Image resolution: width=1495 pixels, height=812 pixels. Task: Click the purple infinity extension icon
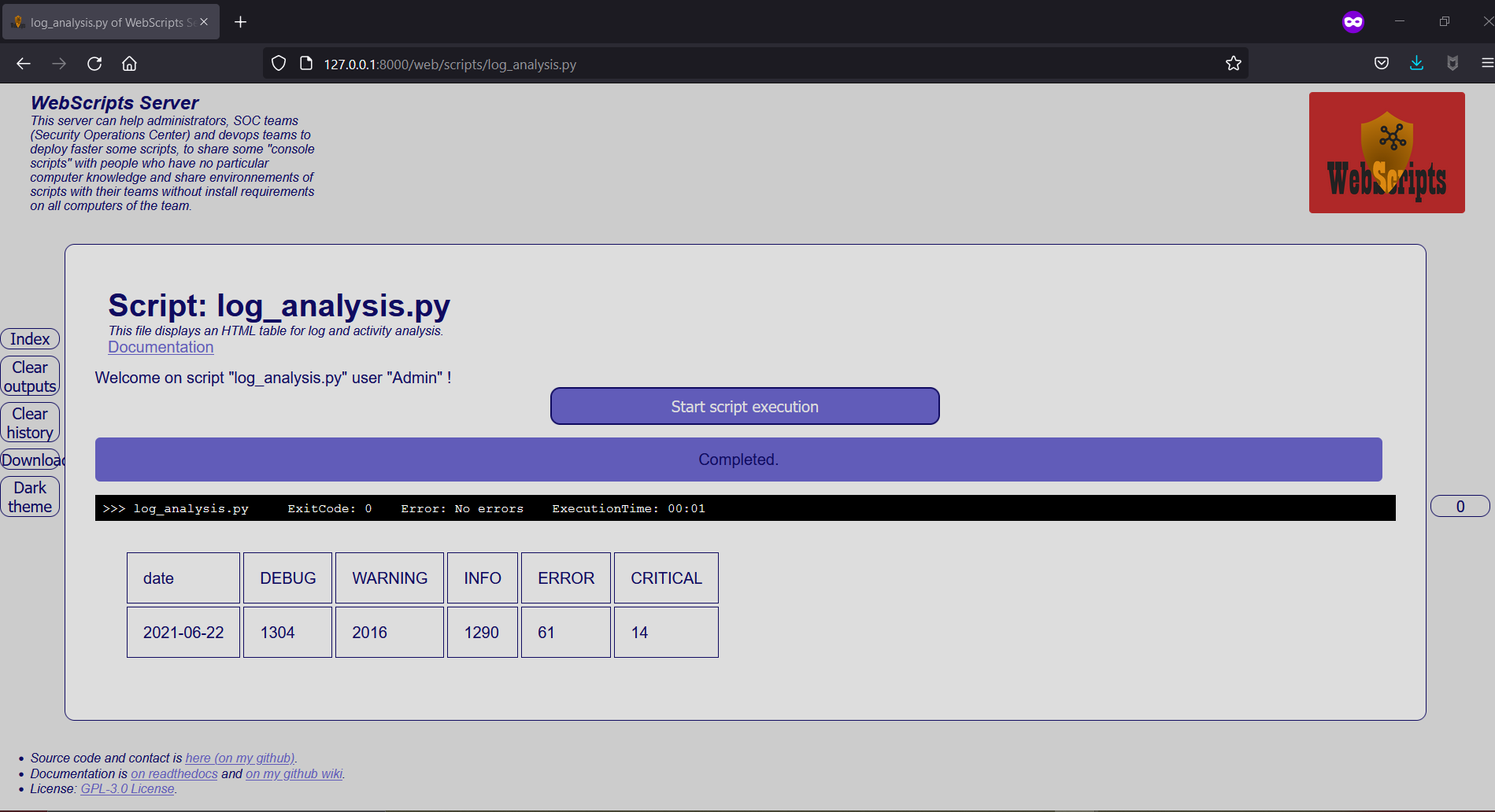pos(1353,21)
